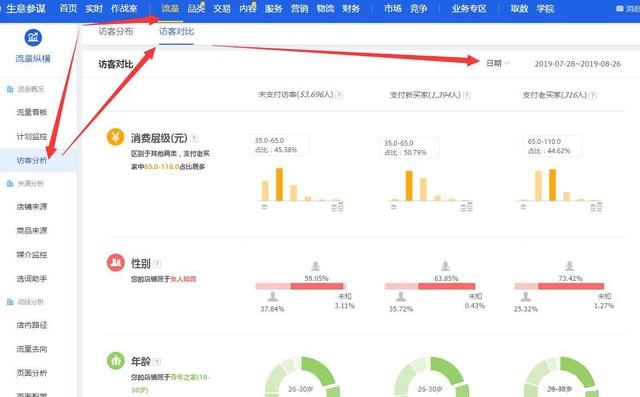
Task: Open 店内路径 in the sidebar
Action: click(x=32, y=325)
